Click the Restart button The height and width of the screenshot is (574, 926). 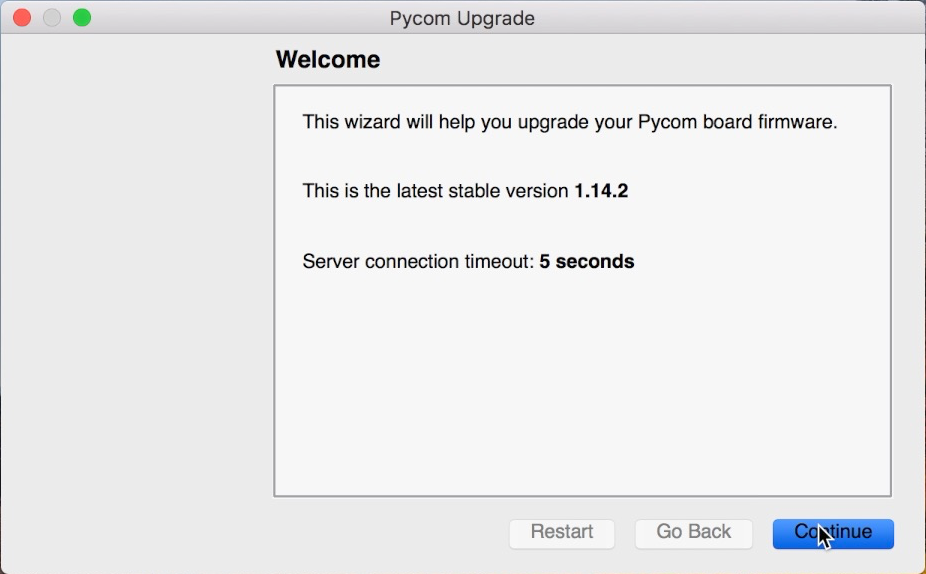click(x=562, y=533)
